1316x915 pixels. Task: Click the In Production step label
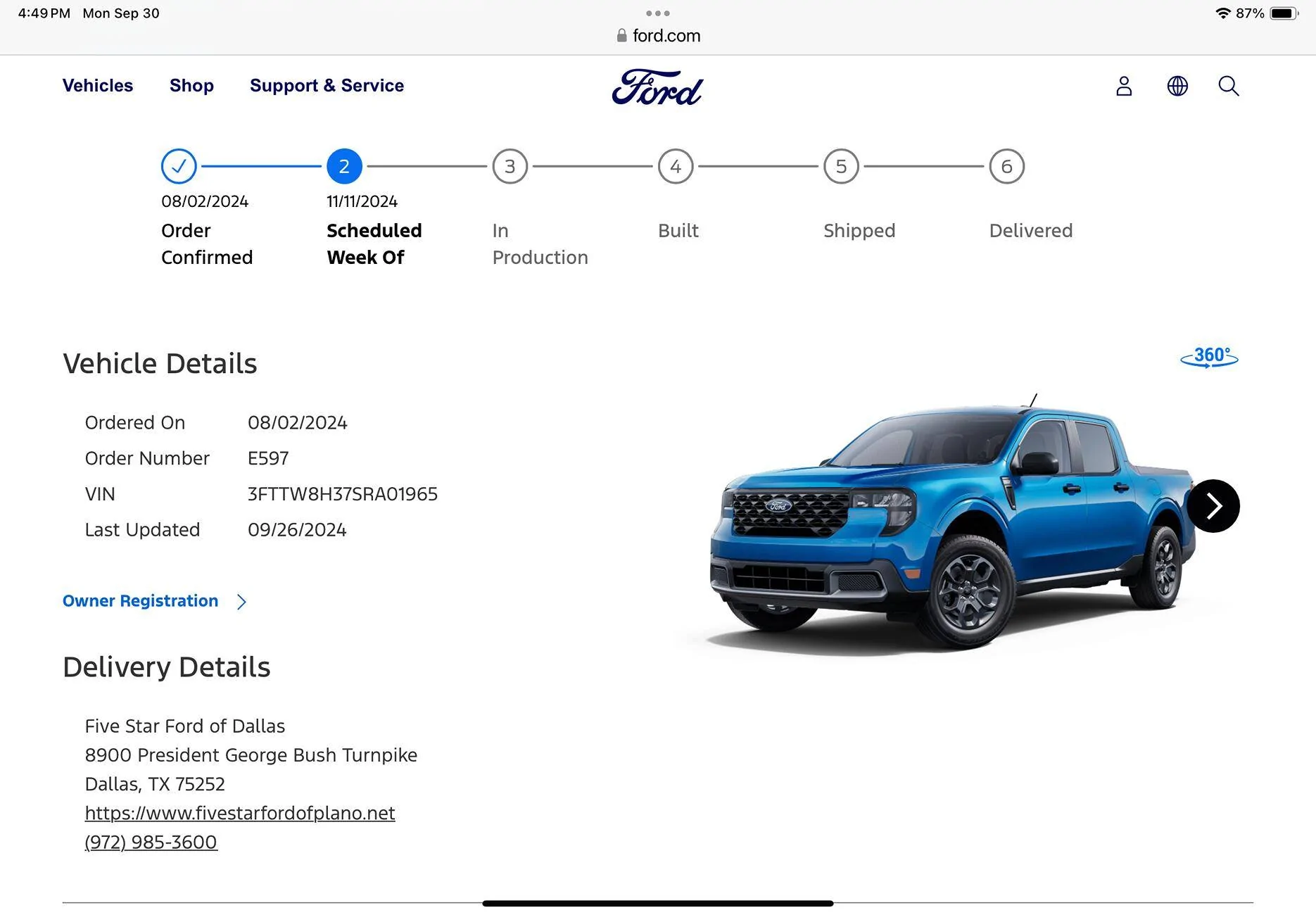coord(540,244)
